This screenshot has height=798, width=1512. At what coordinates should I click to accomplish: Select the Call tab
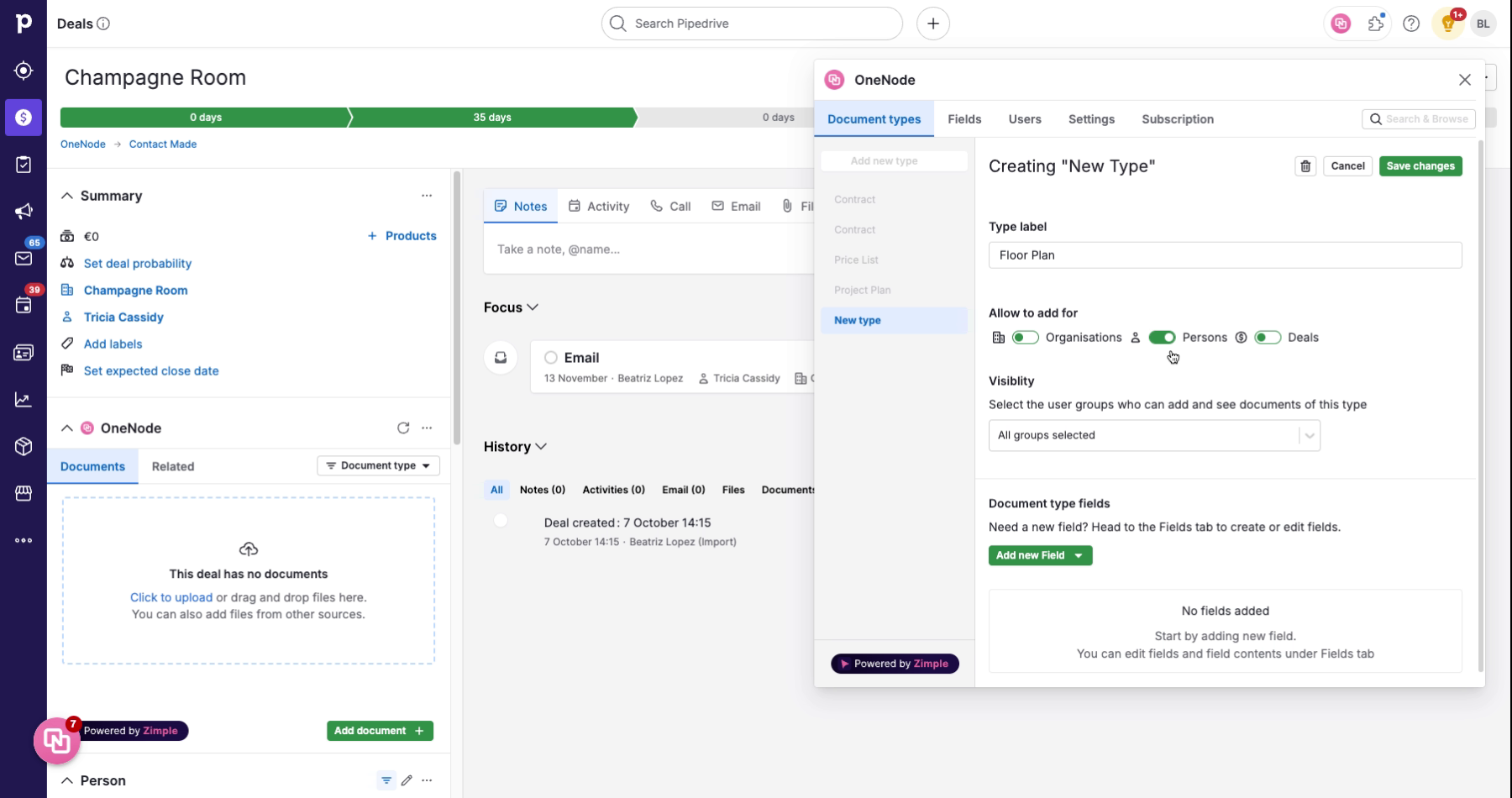tap(670, 206)
